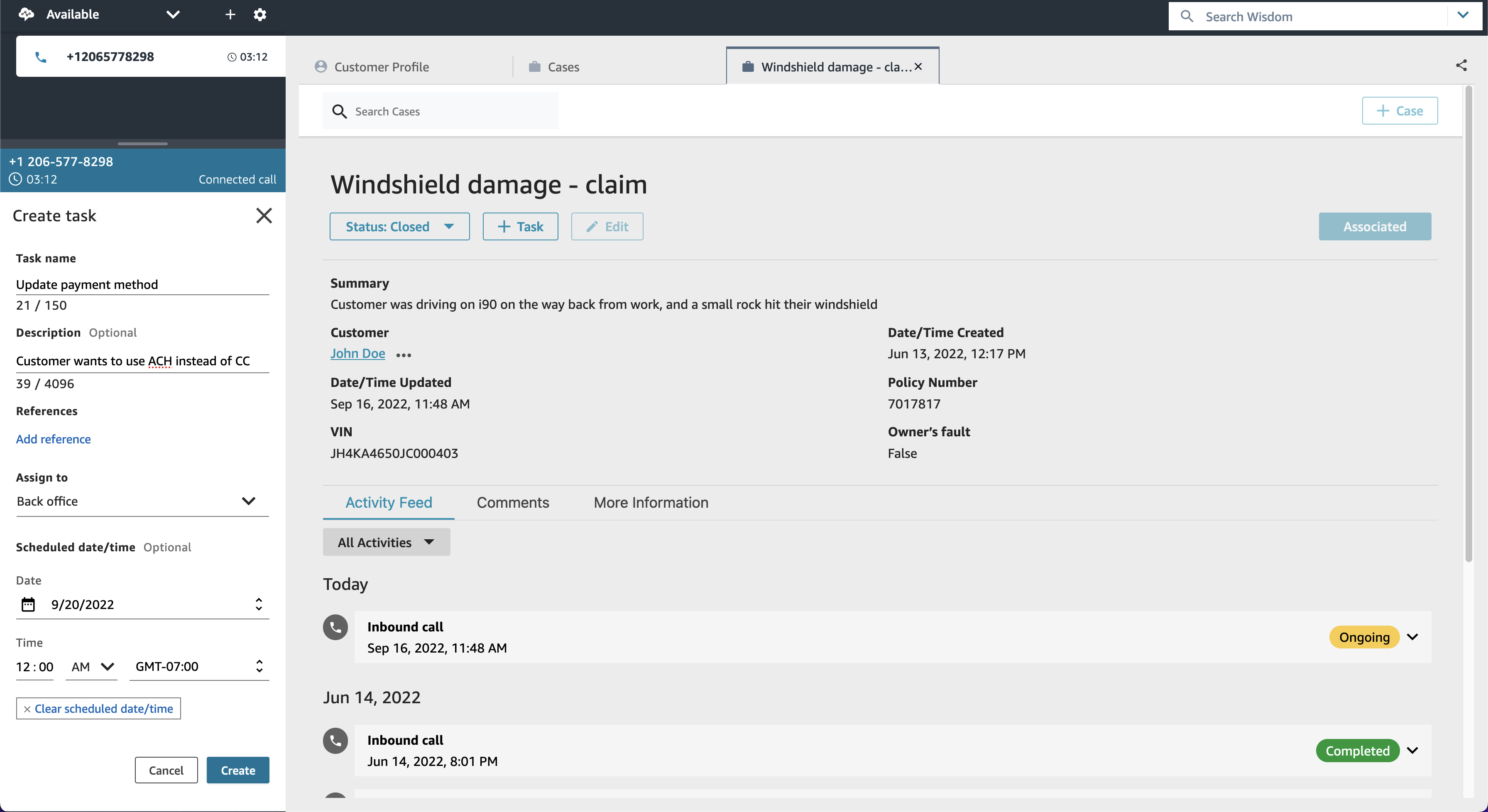Click the customer profile icon on tab
The image size is (1488, 812).
tap(320, 65)
